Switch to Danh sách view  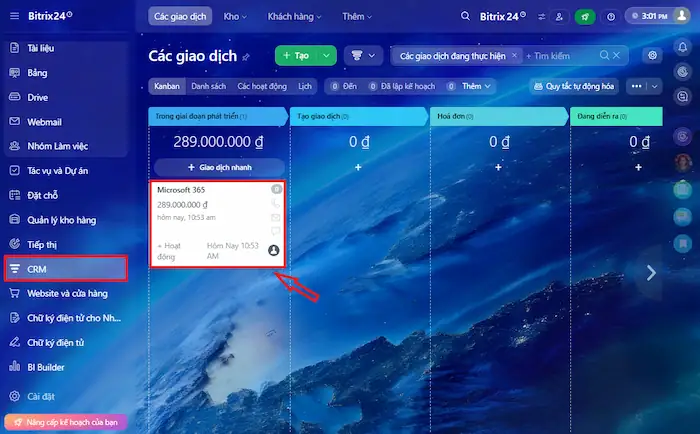[x=208, y=86]
